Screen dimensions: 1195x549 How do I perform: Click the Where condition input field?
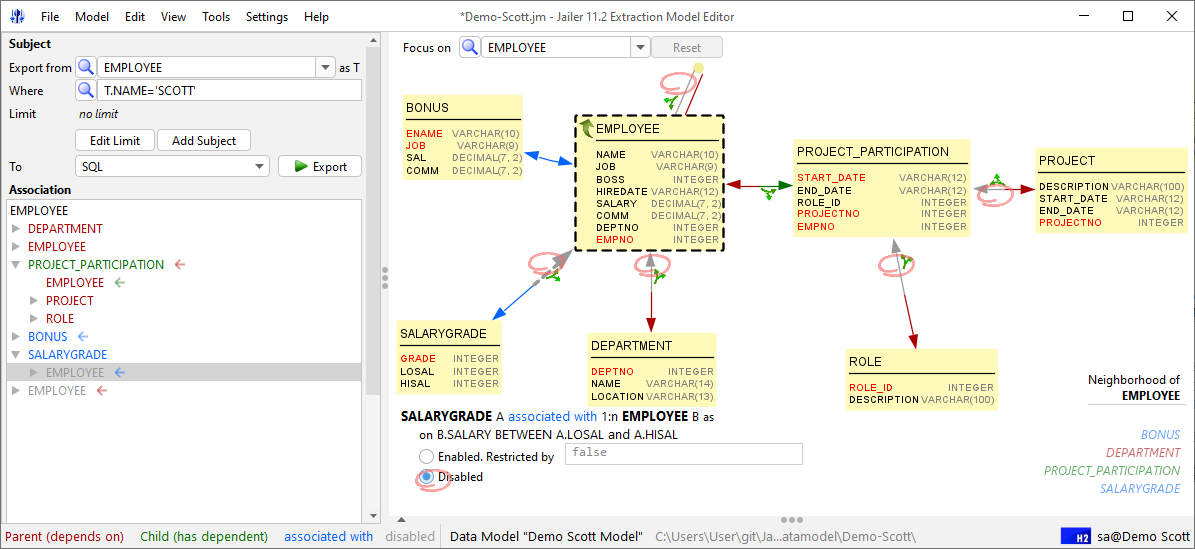click(x=229, y=91)
